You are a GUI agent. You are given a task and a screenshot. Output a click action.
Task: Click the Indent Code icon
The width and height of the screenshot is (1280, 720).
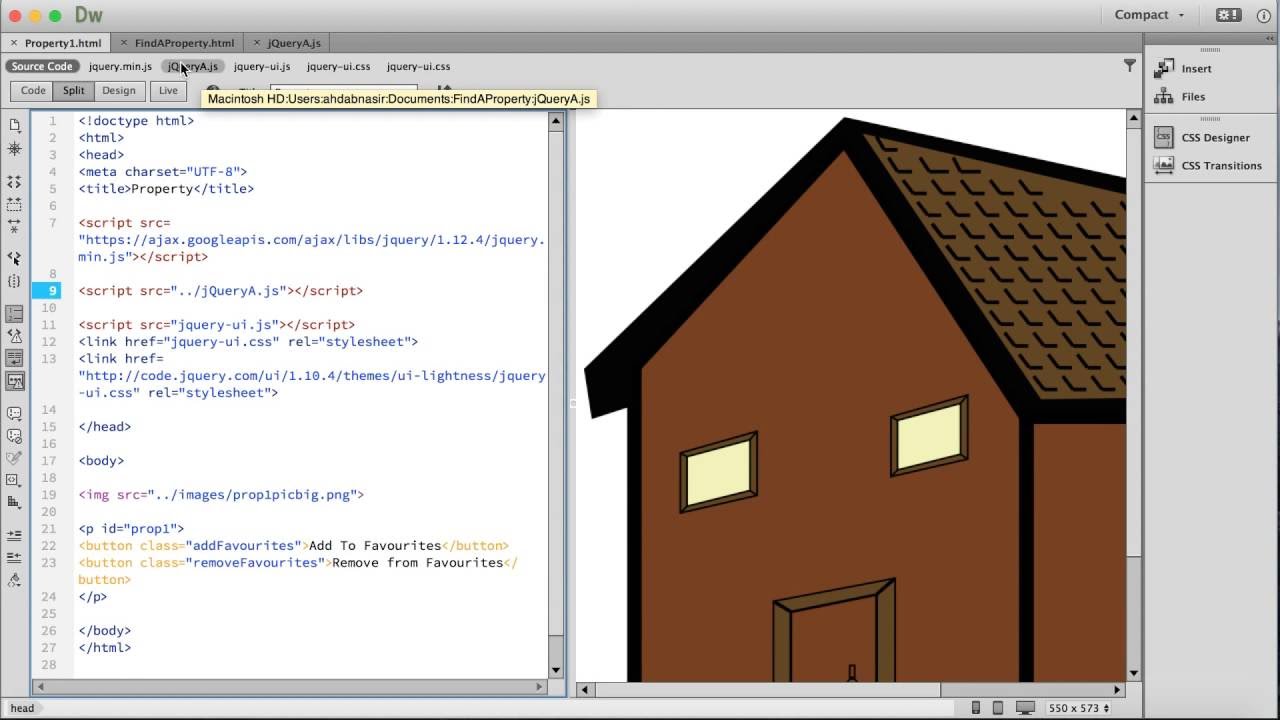tap(15, 535)
